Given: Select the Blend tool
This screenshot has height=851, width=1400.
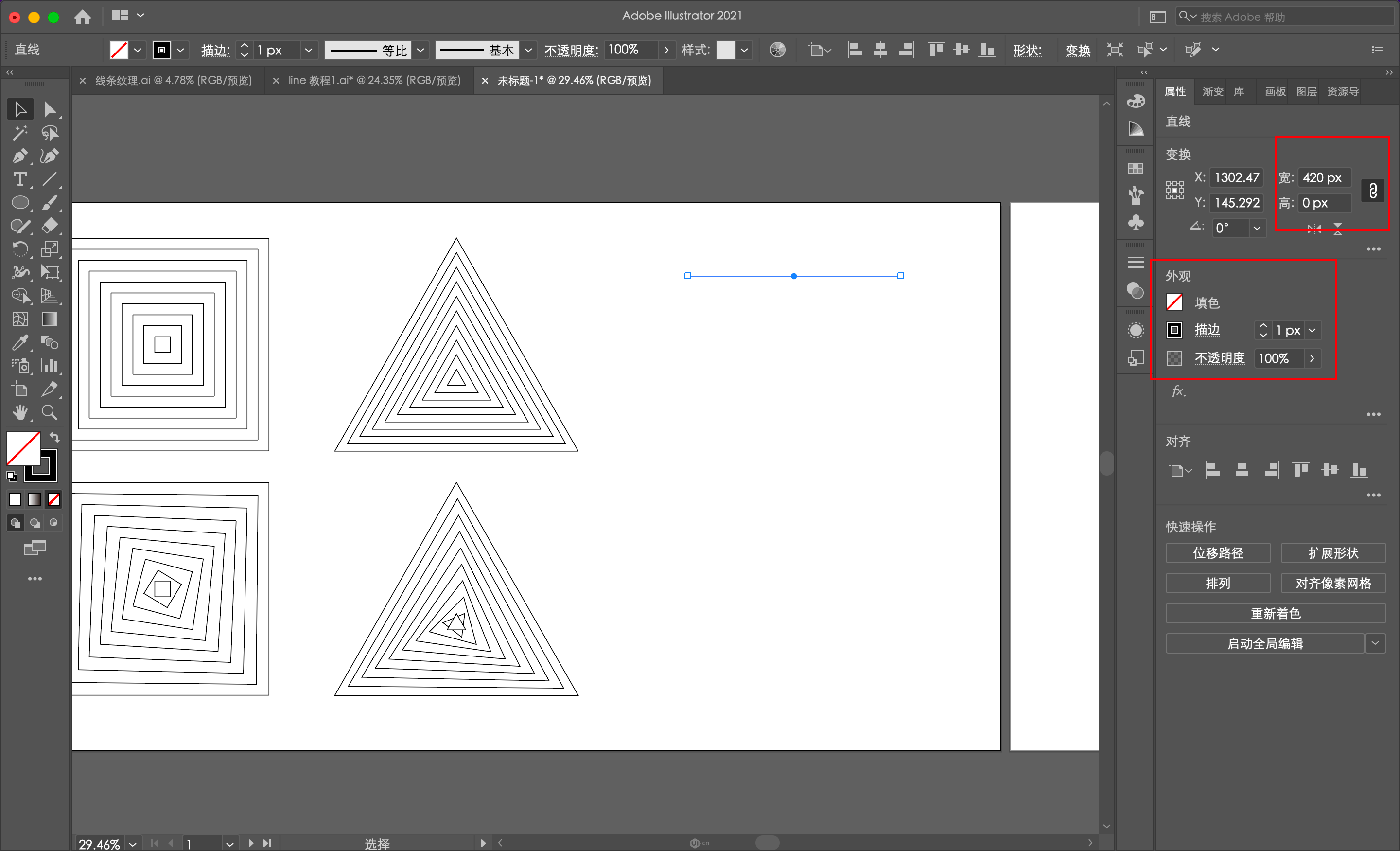Looking at the screenshot, I should point(50,342).
